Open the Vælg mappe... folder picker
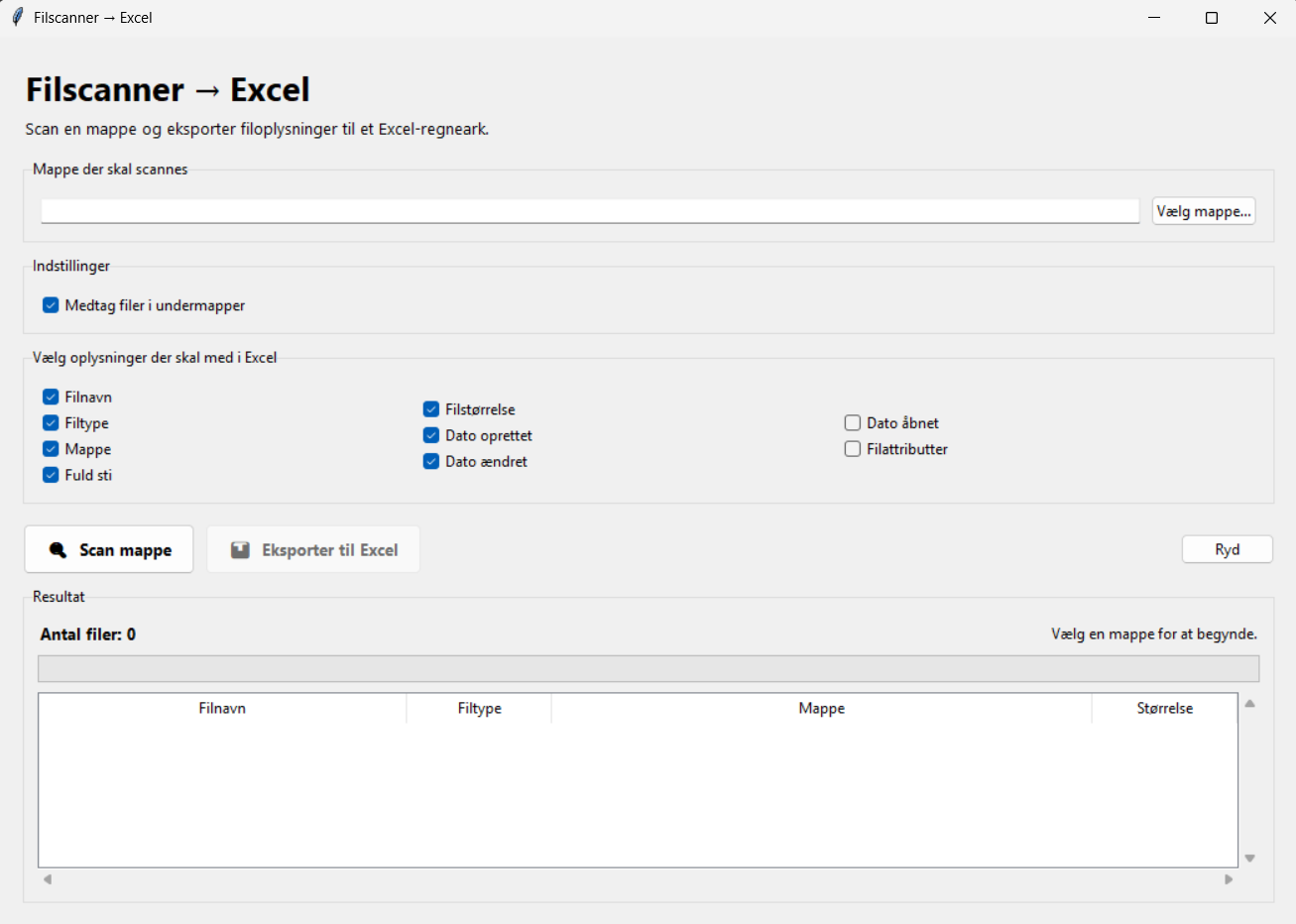The height and width of the screenshot is (924, 1296). pyautogui.click(x=1204, y=211)
